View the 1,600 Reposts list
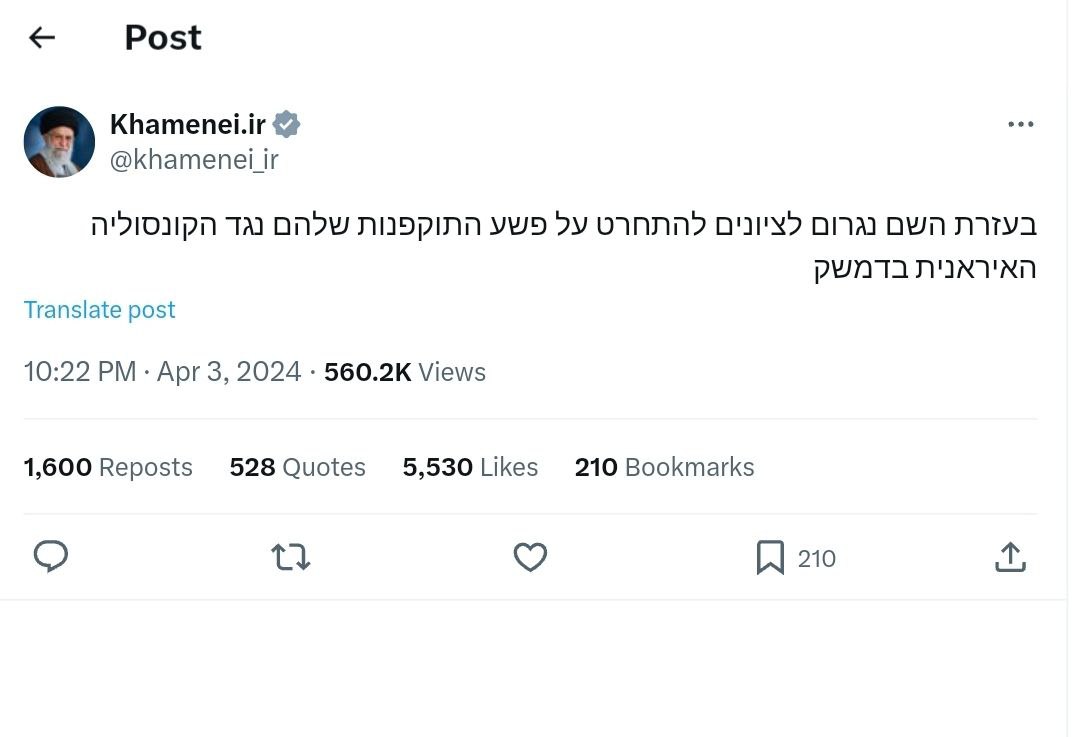The height and width of the screenshot is (737, 1080). (x=108, y=467)
